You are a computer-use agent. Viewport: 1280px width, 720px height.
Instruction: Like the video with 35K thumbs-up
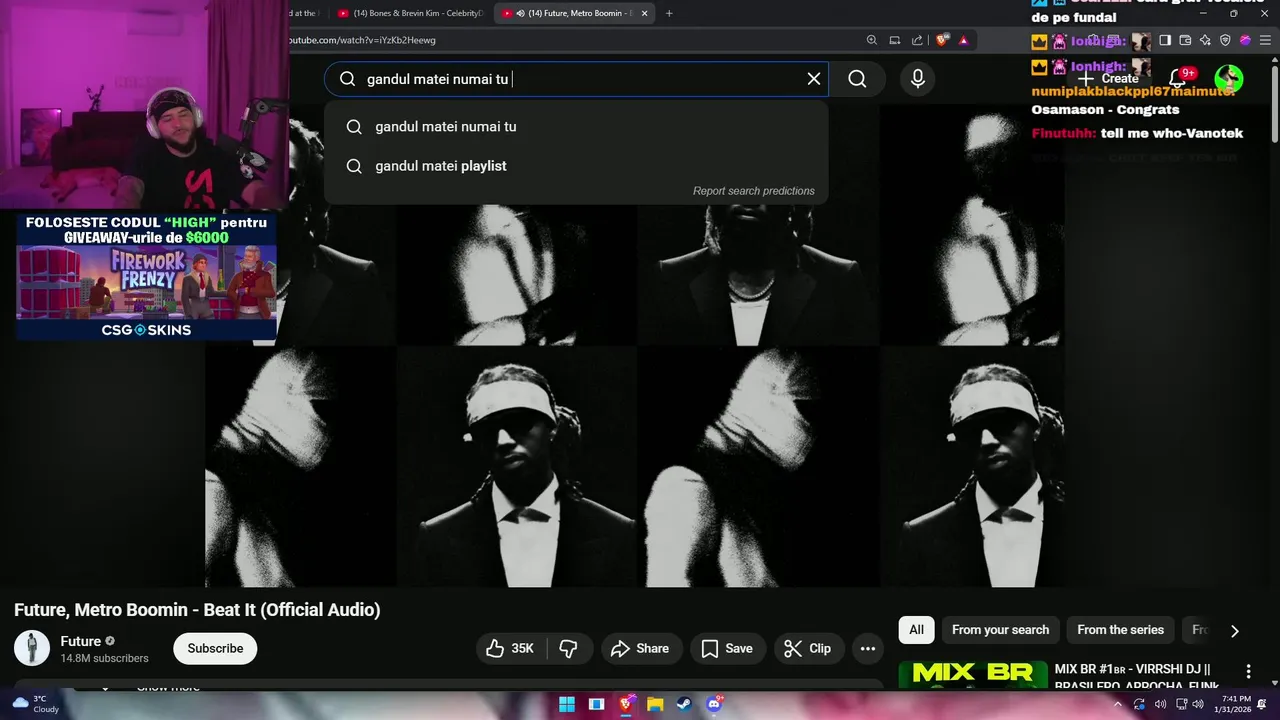point(510,649)
